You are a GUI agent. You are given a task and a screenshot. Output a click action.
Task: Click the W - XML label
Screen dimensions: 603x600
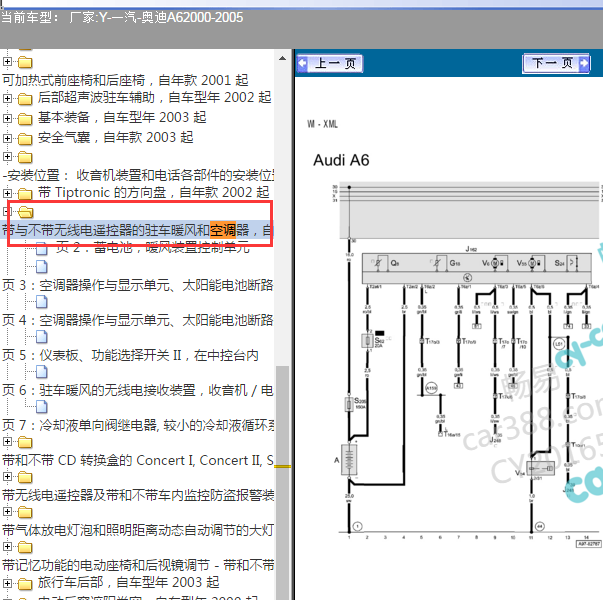click(x=323, y=124)
